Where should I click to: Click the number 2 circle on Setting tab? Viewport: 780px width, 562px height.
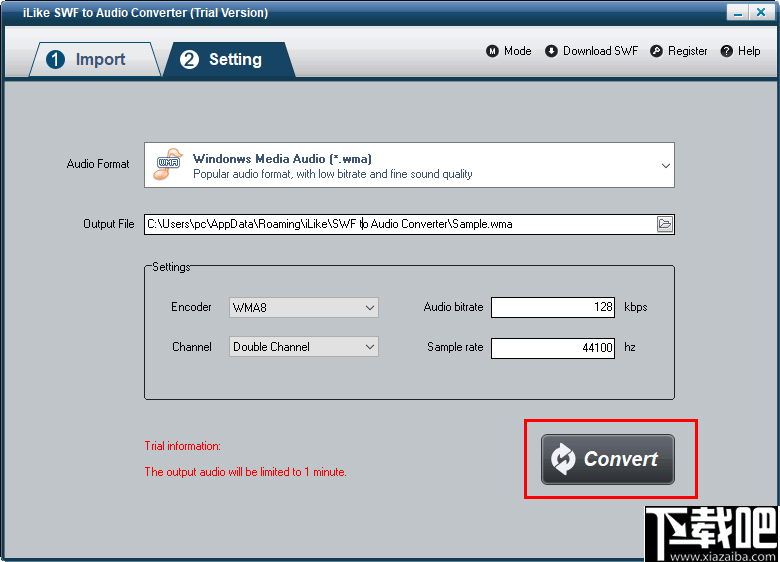pyautogui.click(x=189, y=60)
